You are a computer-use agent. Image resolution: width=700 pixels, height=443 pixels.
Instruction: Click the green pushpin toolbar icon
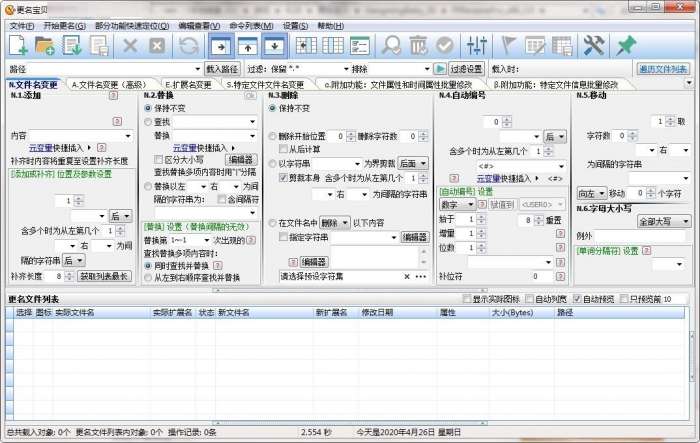point(626,45)
